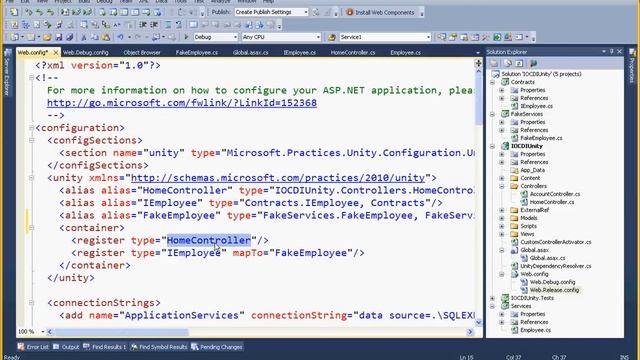Image resolution: width=640 pixels, height=360 pixels.
Task: Collapse the configuration element outline
Action: click(31, 128)
